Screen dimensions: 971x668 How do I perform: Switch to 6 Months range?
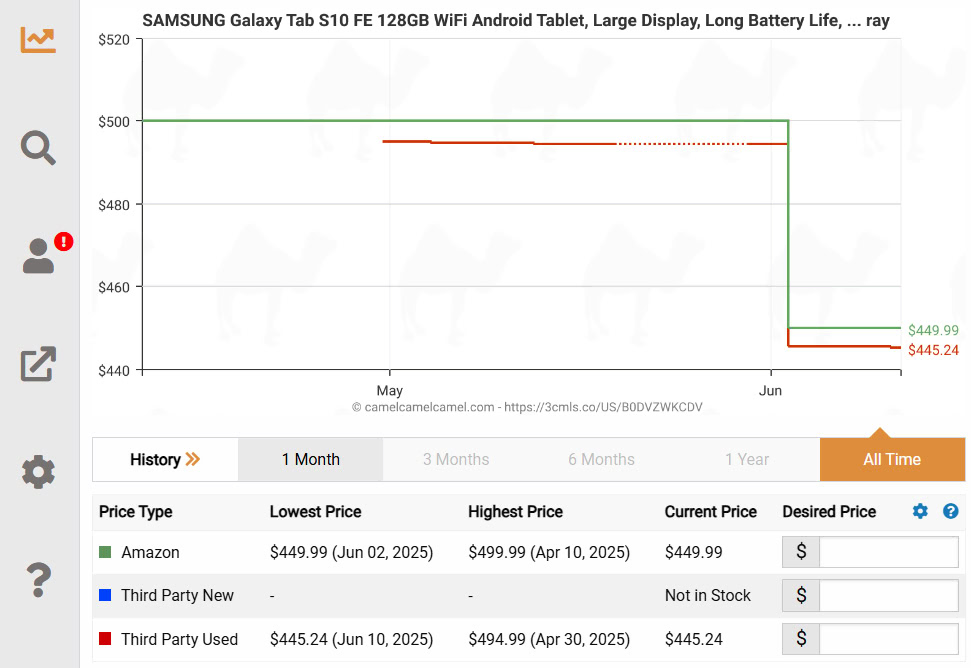pyautogui.click(x=601, y=460)
